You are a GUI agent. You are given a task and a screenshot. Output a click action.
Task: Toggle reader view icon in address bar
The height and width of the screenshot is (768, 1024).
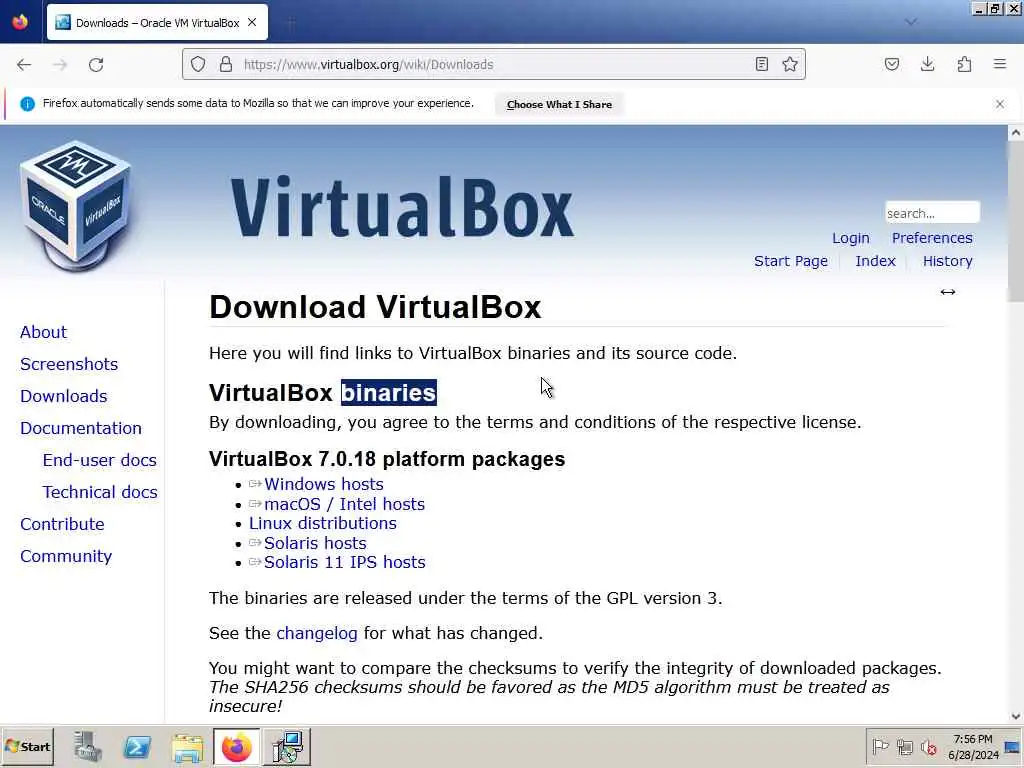pyautogui.click(x=761, y=64)
